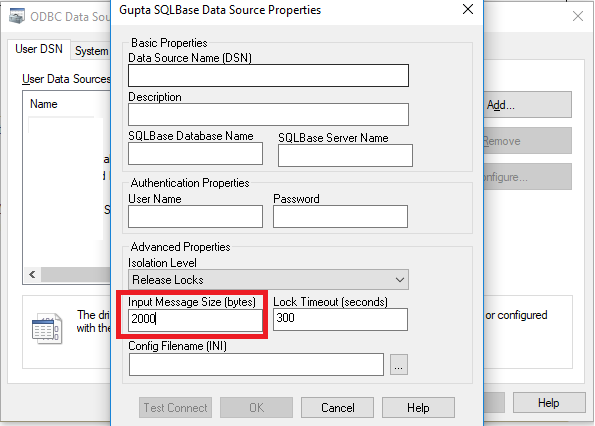The width and height of the screenshot is (595, 426).
Task: Focus the SQLBase Database Name field
Action: (x=195, y=153)
